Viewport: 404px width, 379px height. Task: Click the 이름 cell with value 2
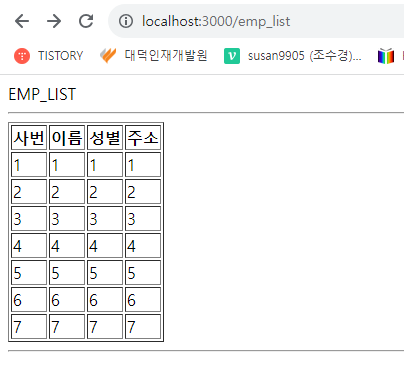[x=67, y=192]
